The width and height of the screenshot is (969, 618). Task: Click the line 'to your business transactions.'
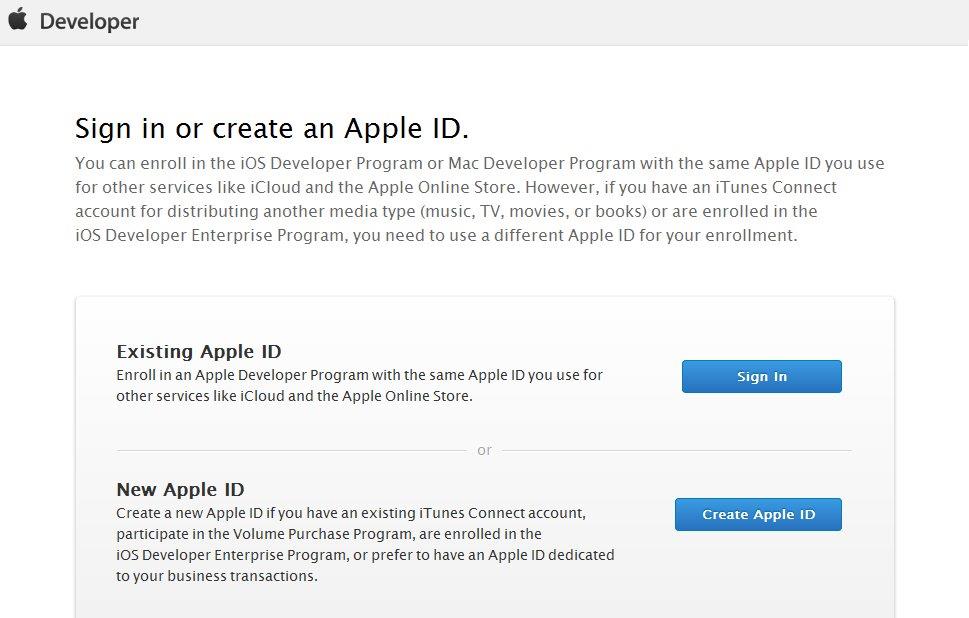pyautogui.click(x=217, y=576)
